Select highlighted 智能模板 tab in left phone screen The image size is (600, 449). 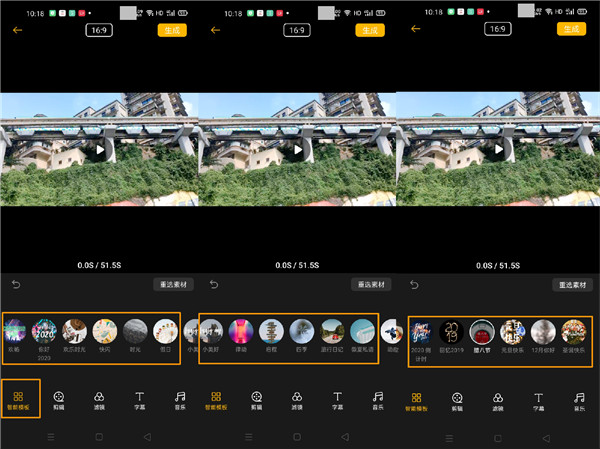point(18,400)
